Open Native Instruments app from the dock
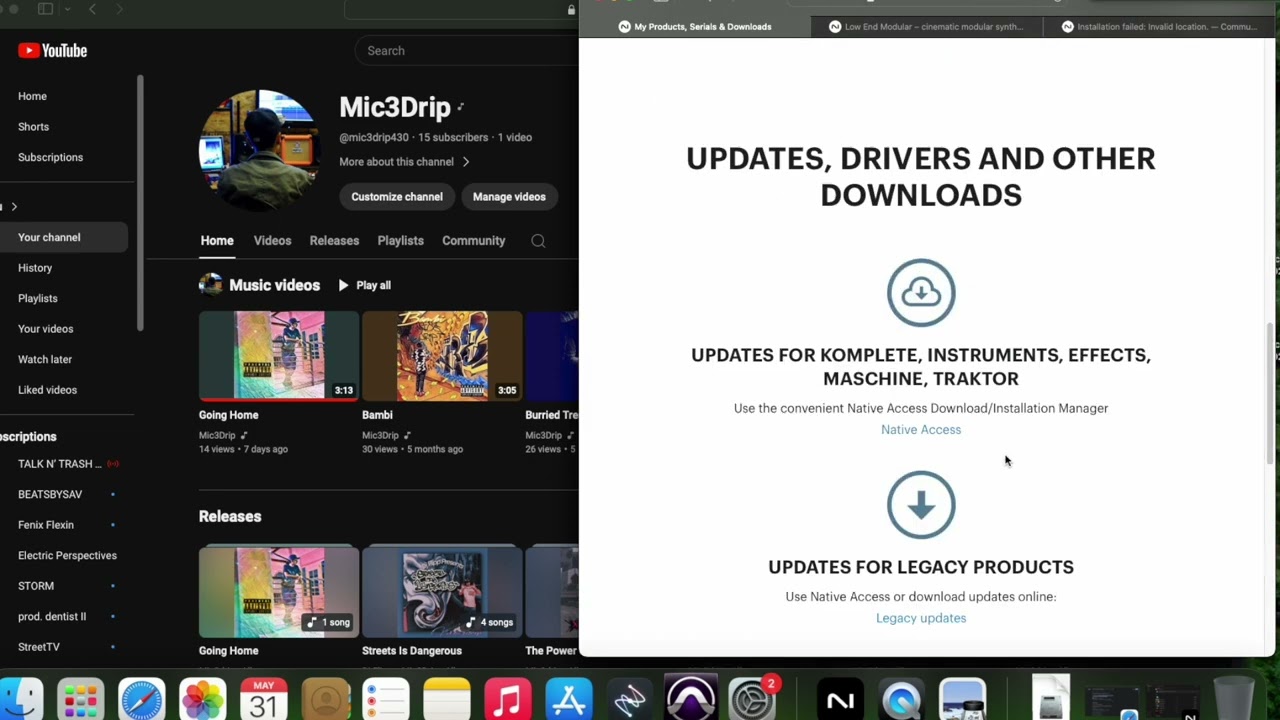This screenshot has height=720, width=1280. click(840, 699)
